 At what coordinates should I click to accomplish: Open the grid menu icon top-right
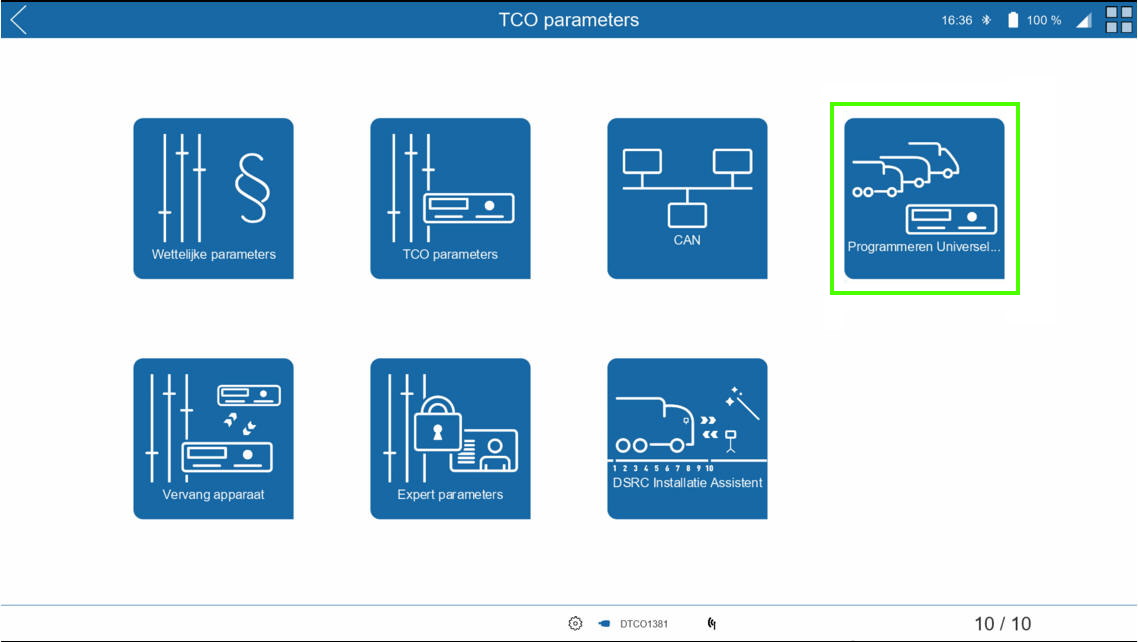pos(1118,20)
